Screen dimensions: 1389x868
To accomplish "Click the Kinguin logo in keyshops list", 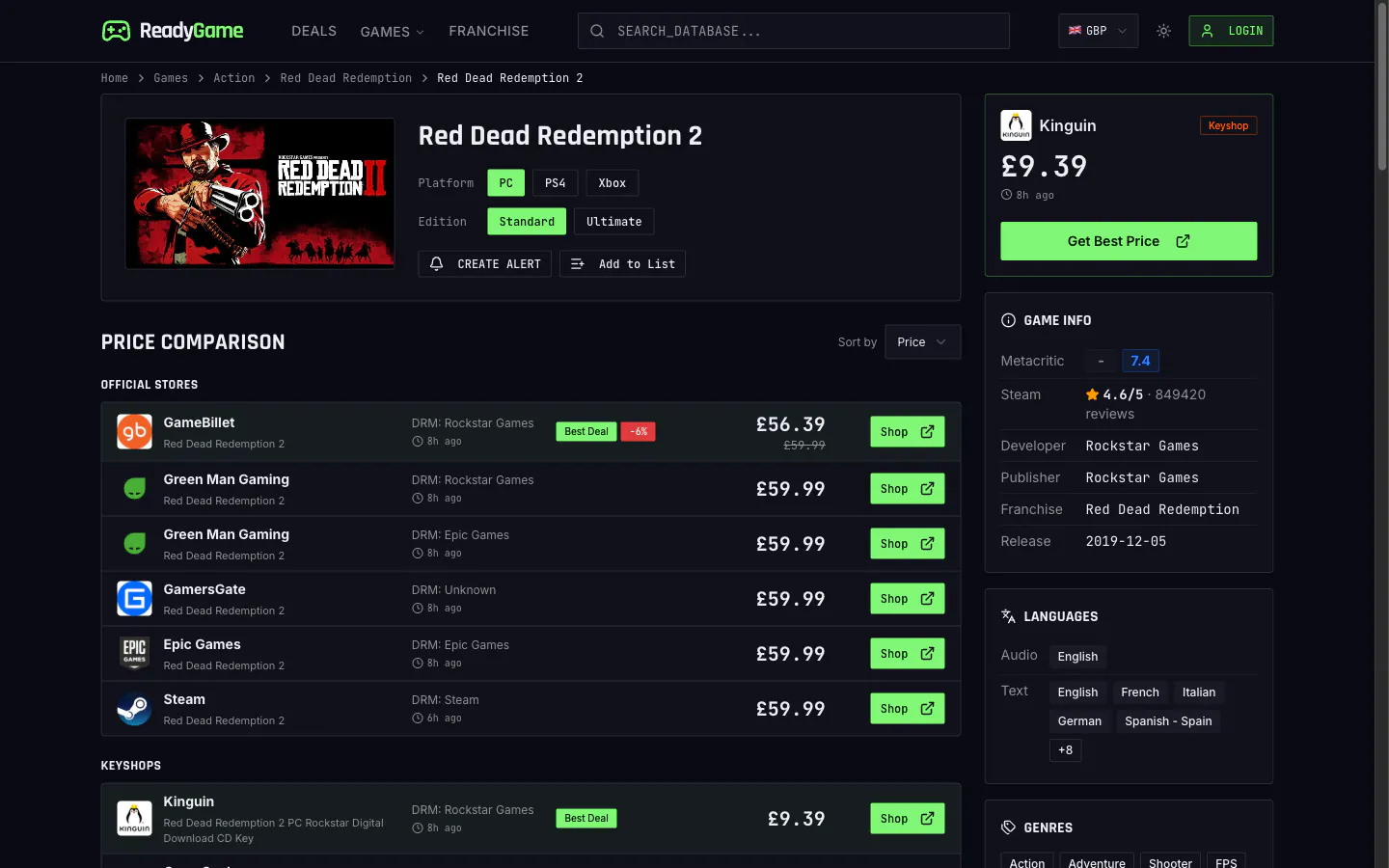I will pos(134,819).
